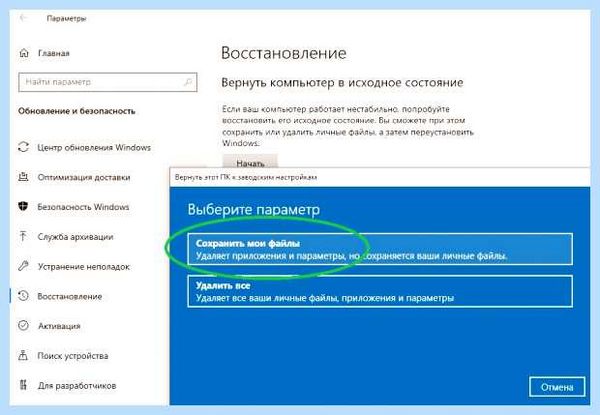Focus the Найти параметр search field
Viewport: 600px width, 415px height.
tap(108, 82)
